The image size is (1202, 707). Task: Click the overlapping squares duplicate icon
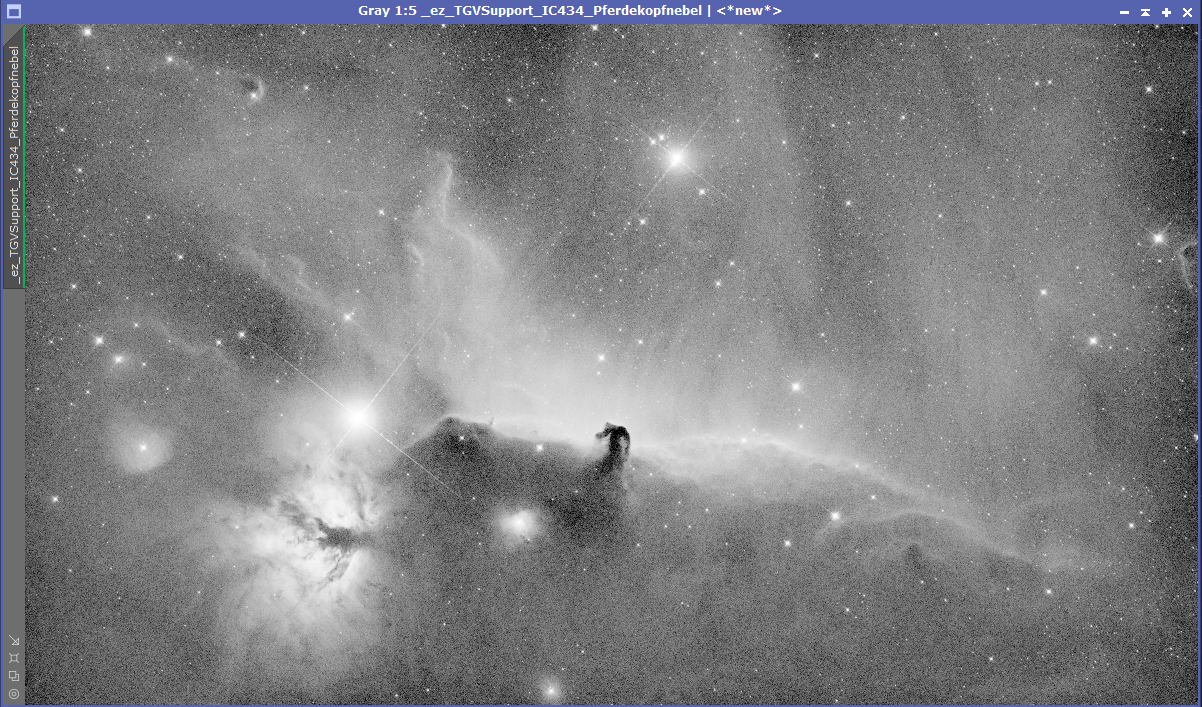click(13, 676)
